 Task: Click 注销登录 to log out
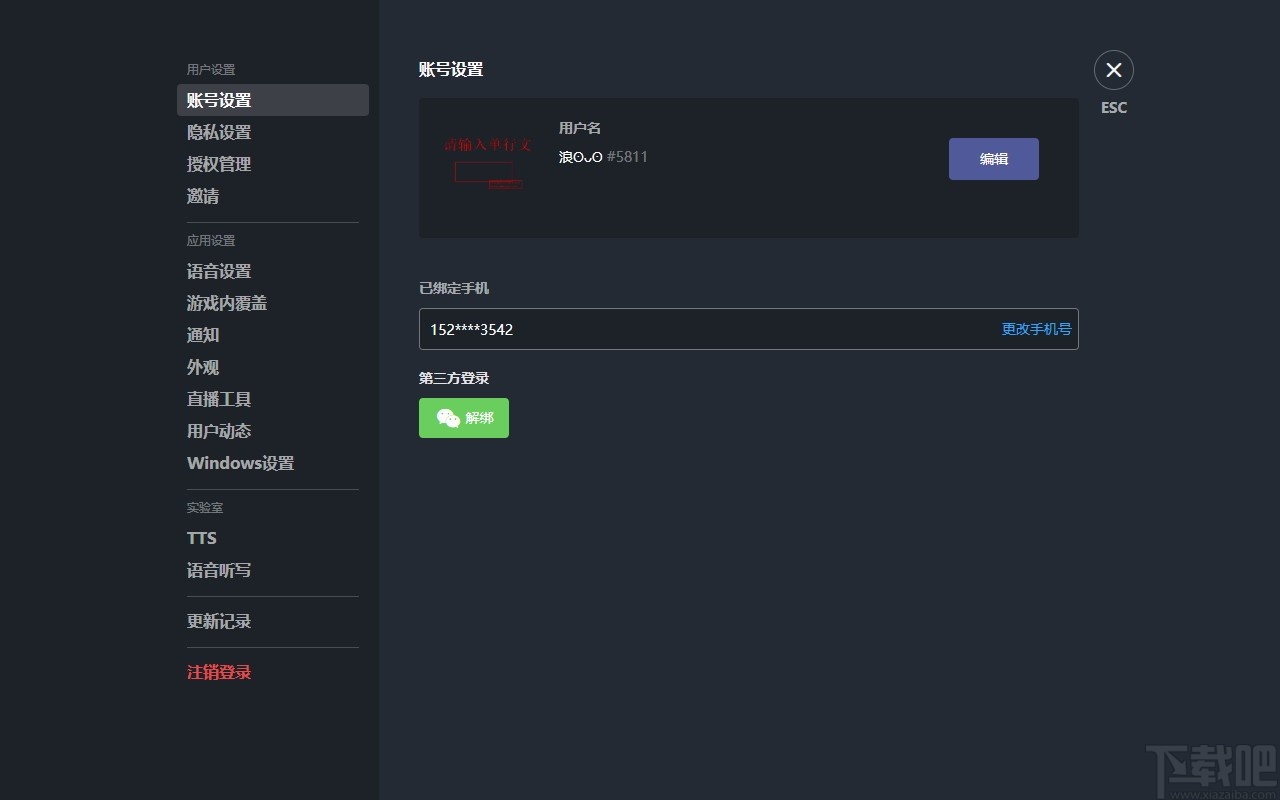273,672
